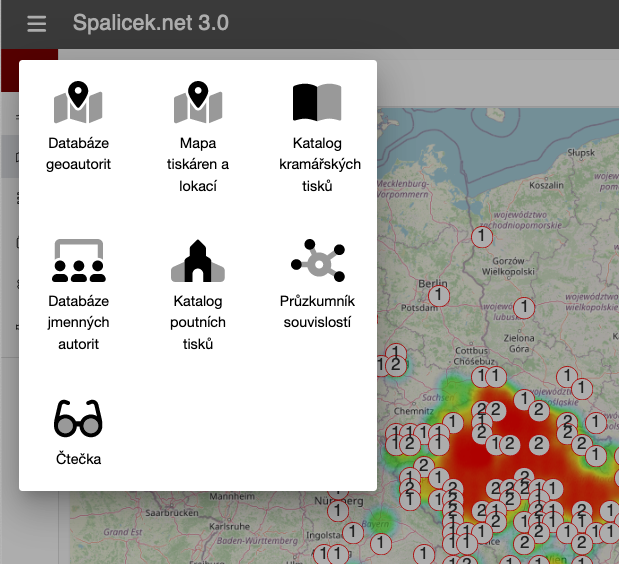This screenshot has width=619, height=564.
Task: Click the chapel pilgrimage prints icon
Action: click(x=198, y=261)
